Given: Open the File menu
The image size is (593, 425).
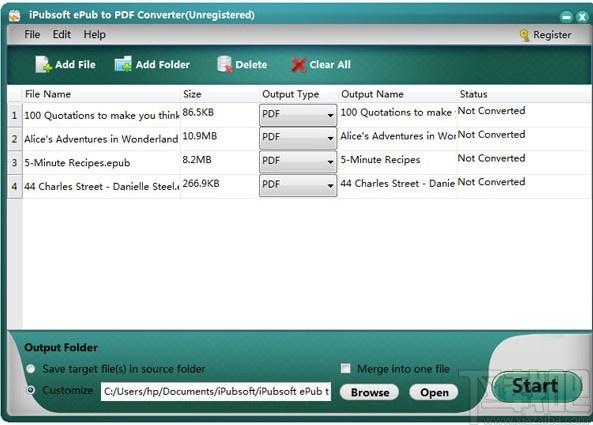Looking at the screenshot, I should pos(32,34).
